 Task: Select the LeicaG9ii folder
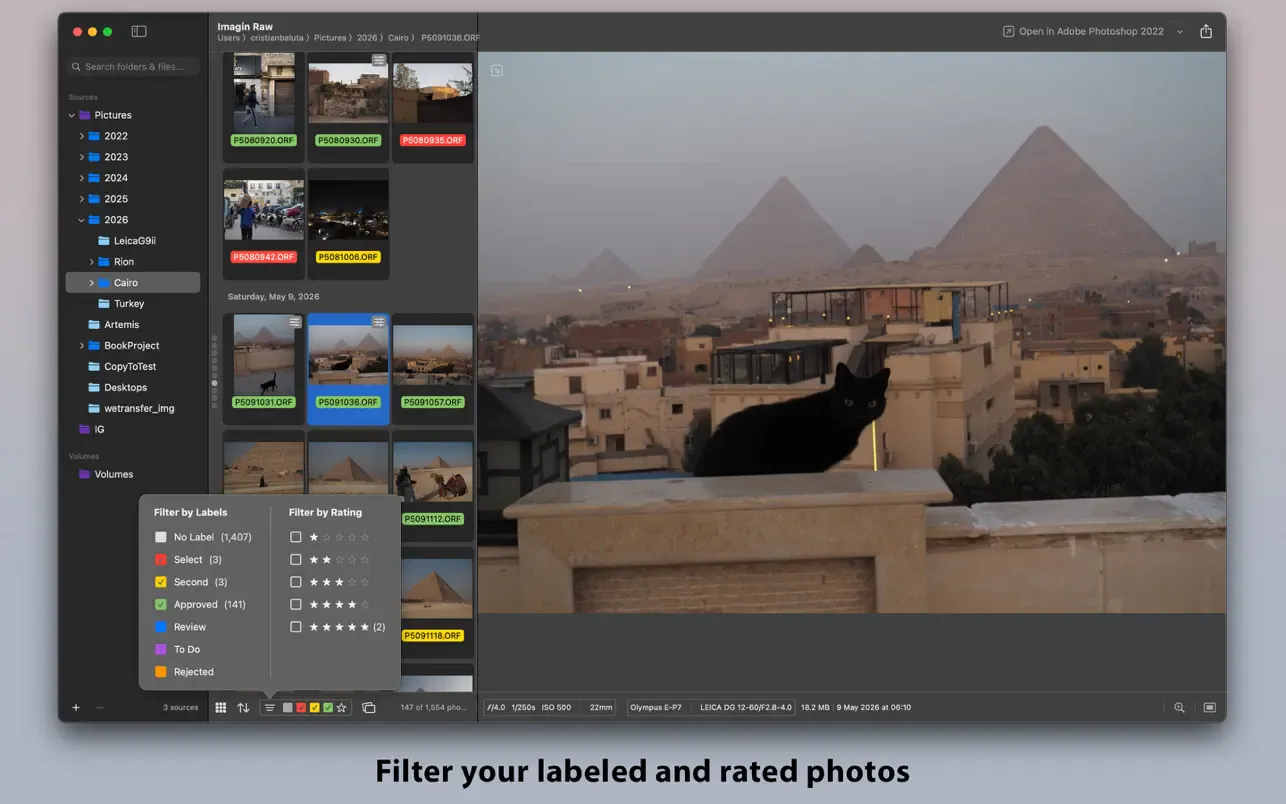pyautogui.click(x=133, y=241)
